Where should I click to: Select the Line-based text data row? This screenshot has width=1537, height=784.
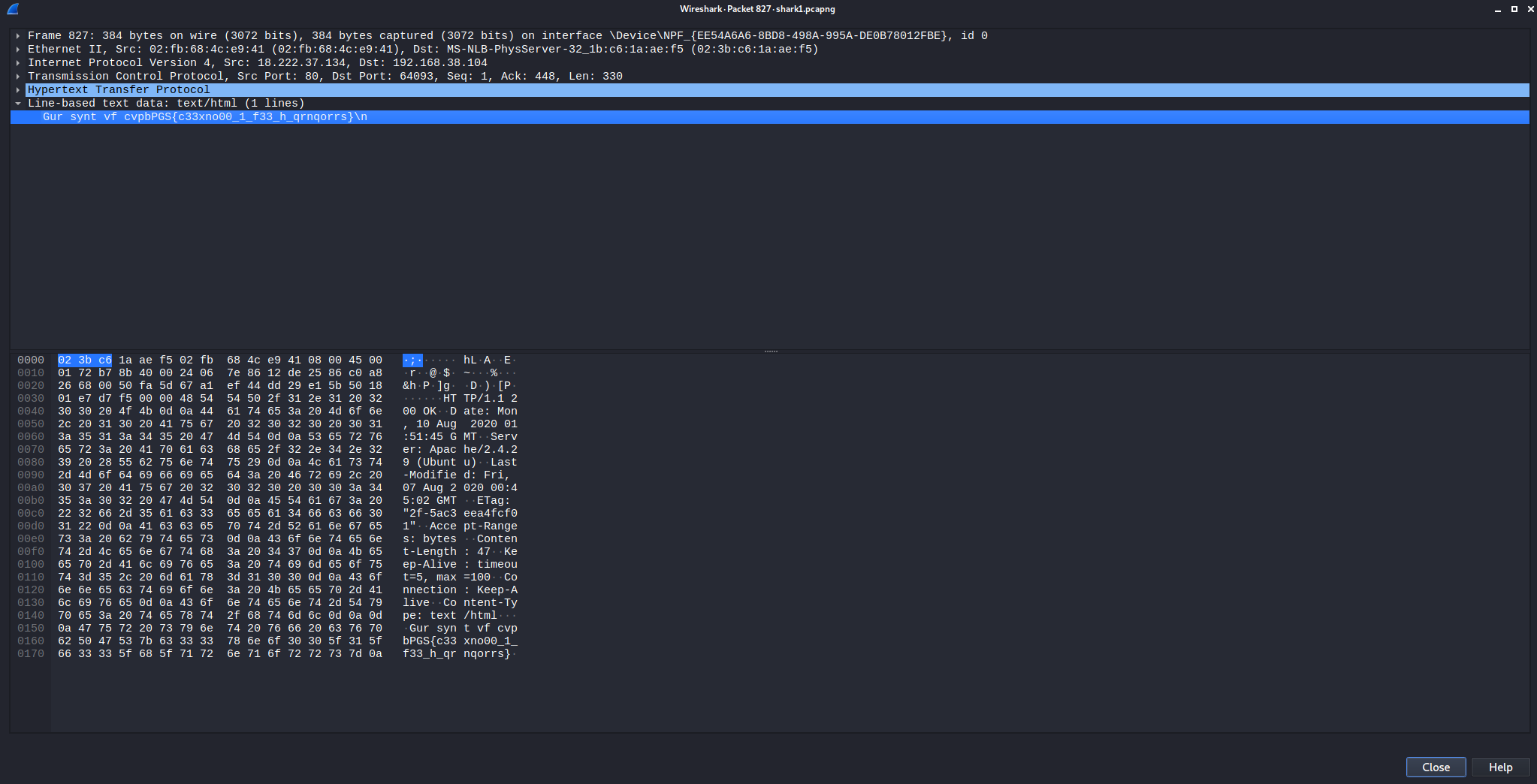(x=165, y=103)
